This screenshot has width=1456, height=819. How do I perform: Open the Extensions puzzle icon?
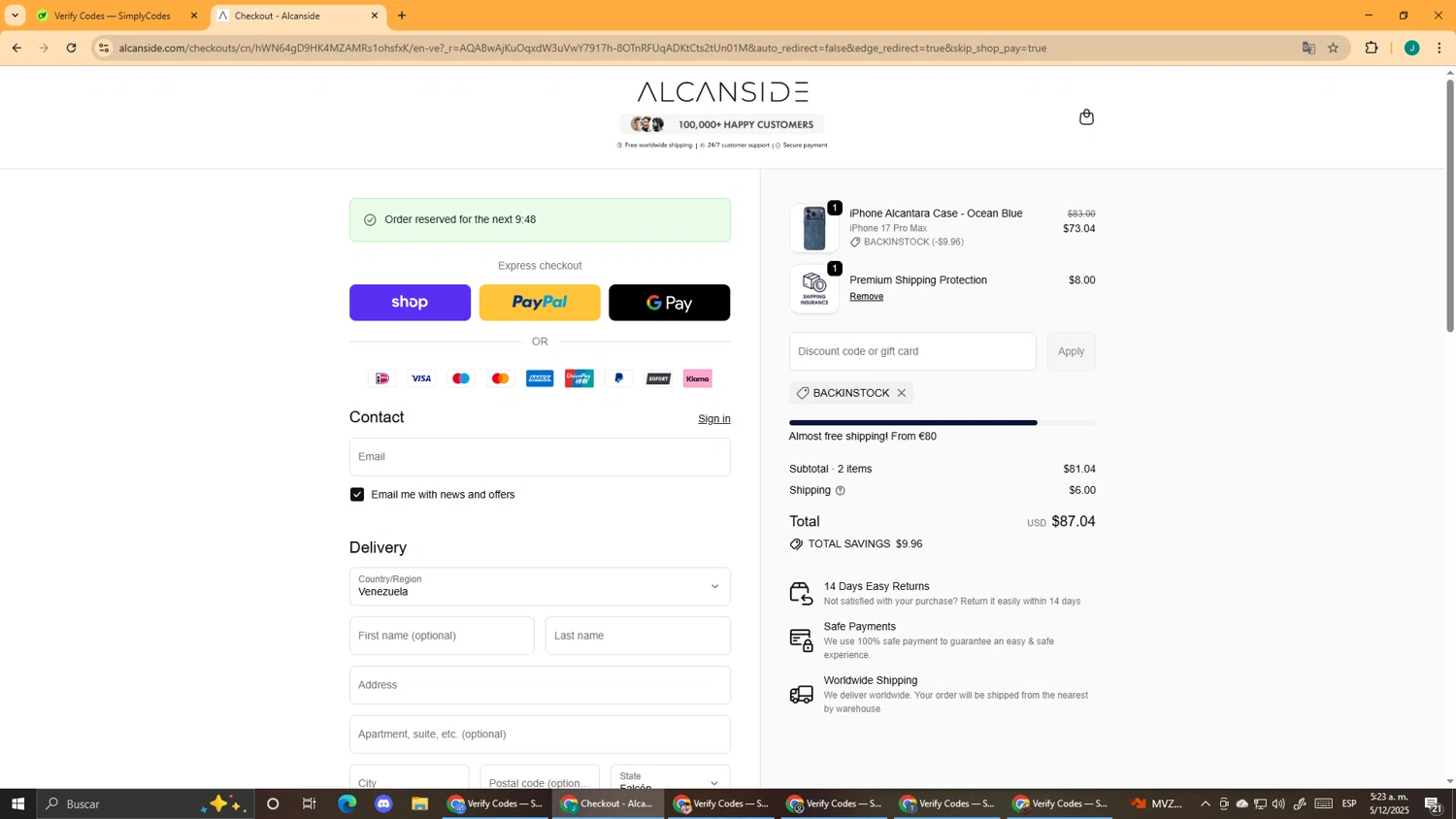pyautogui.click(x=1372, y=48)
